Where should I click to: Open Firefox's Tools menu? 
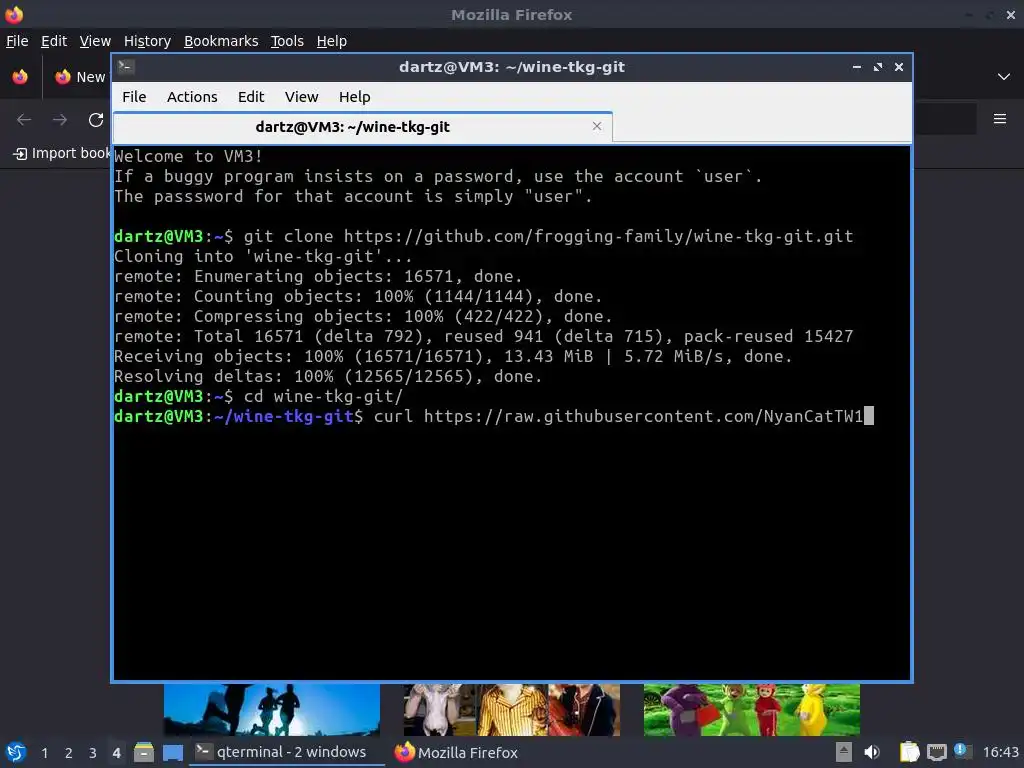[x=287, y=41]
